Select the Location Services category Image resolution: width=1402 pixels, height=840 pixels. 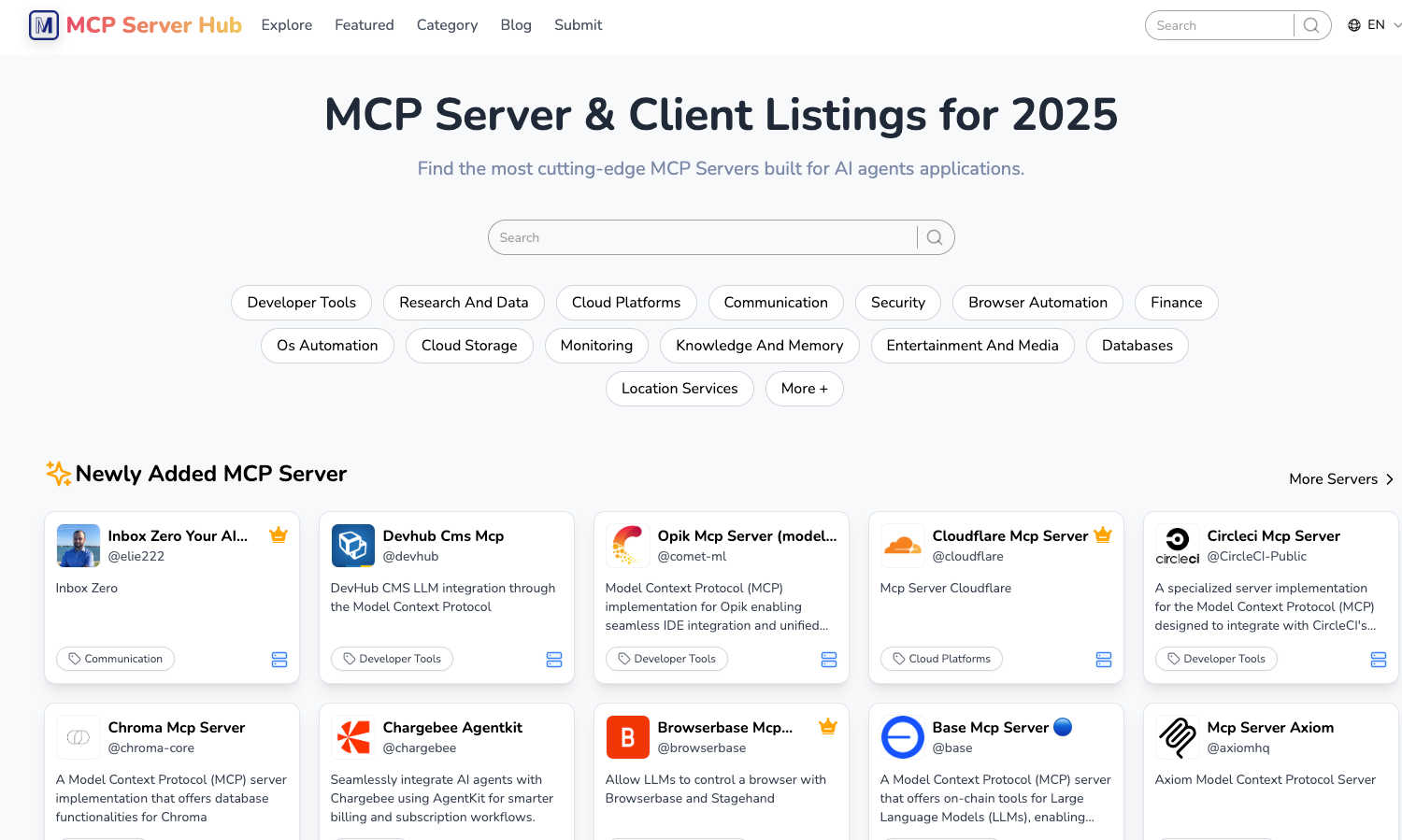coord(680,389)
